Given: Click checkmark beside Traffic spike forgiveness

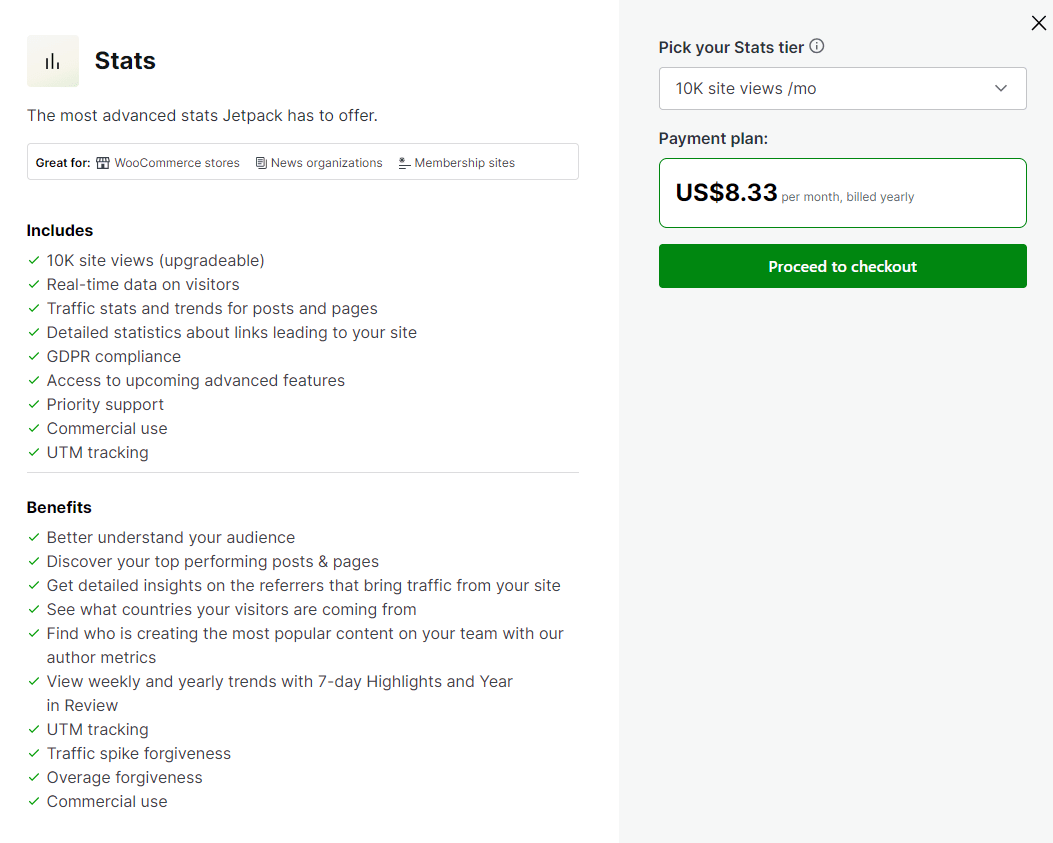Looking at the screenshot, I should 34,753.
